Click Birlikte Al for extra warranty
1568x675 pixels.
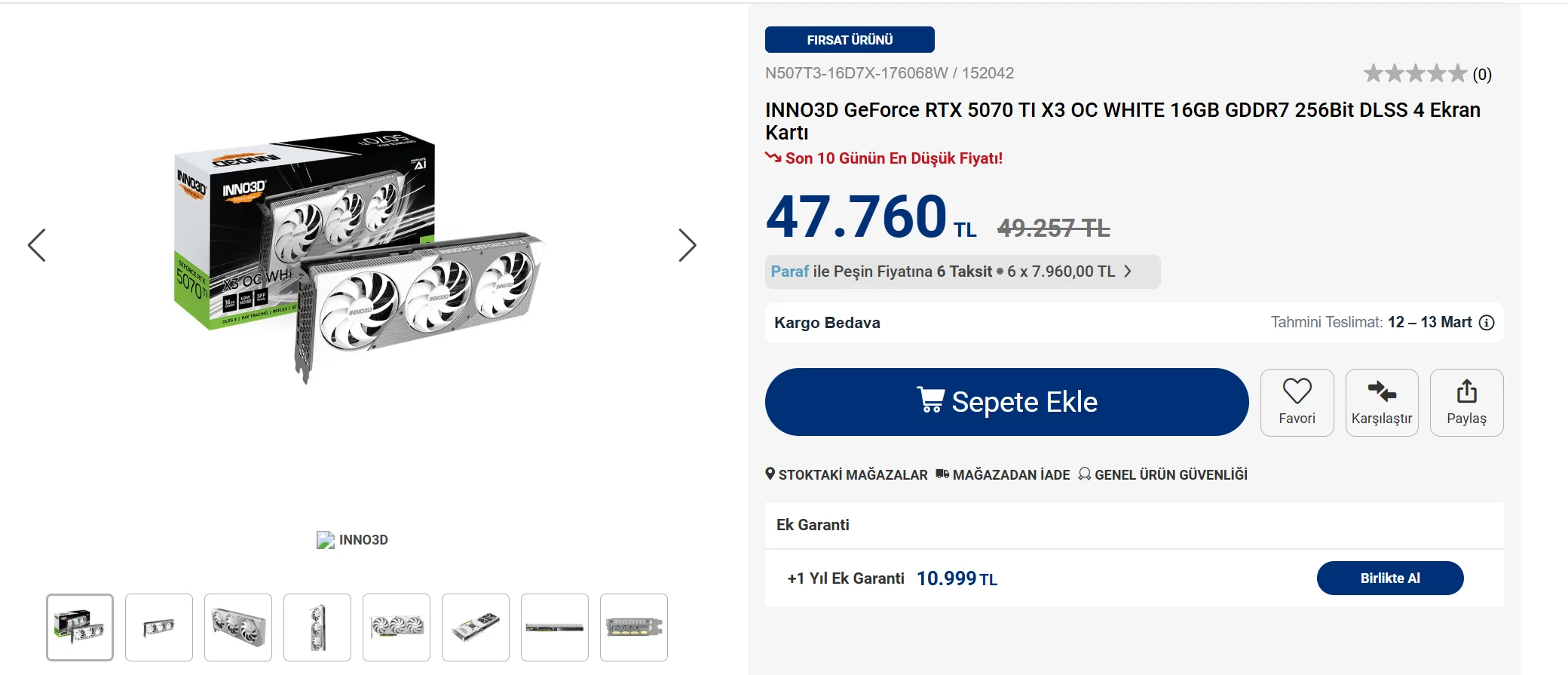(x=1389, y=578)
